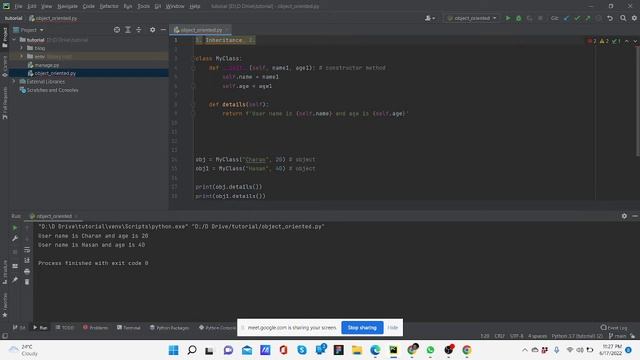Screen dimensions: 640x360
Task: Open the View menu
Action: pos(47,6)
